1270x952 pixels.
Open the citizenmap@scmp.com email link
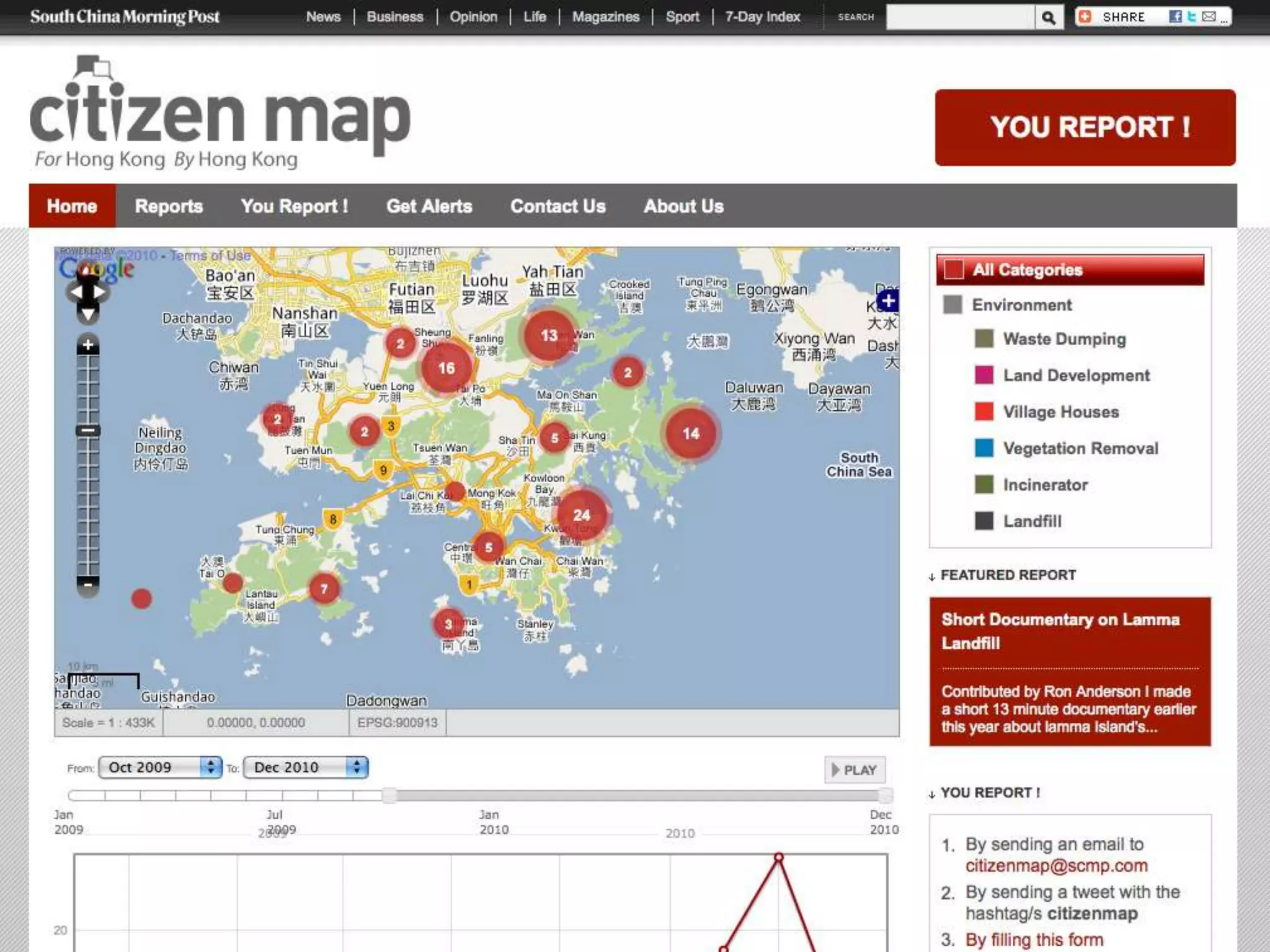(1056, 866)
